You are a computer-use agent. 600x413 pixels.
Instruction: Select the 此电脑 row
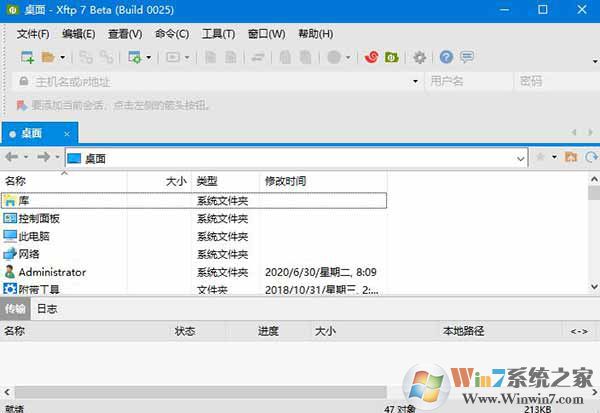click(194, 237)
